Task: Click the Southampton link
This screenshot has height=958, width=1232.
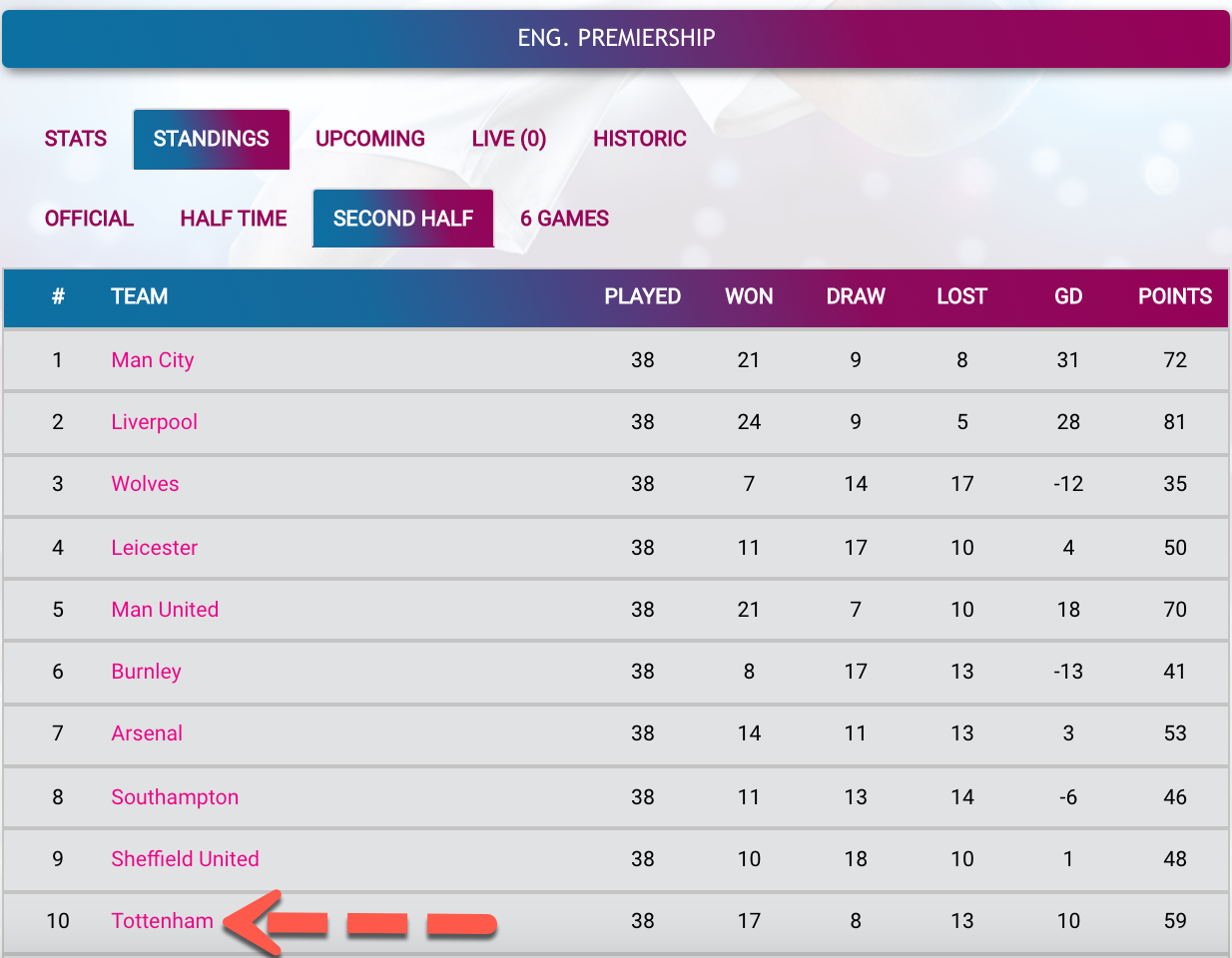Action: [175, 797]
